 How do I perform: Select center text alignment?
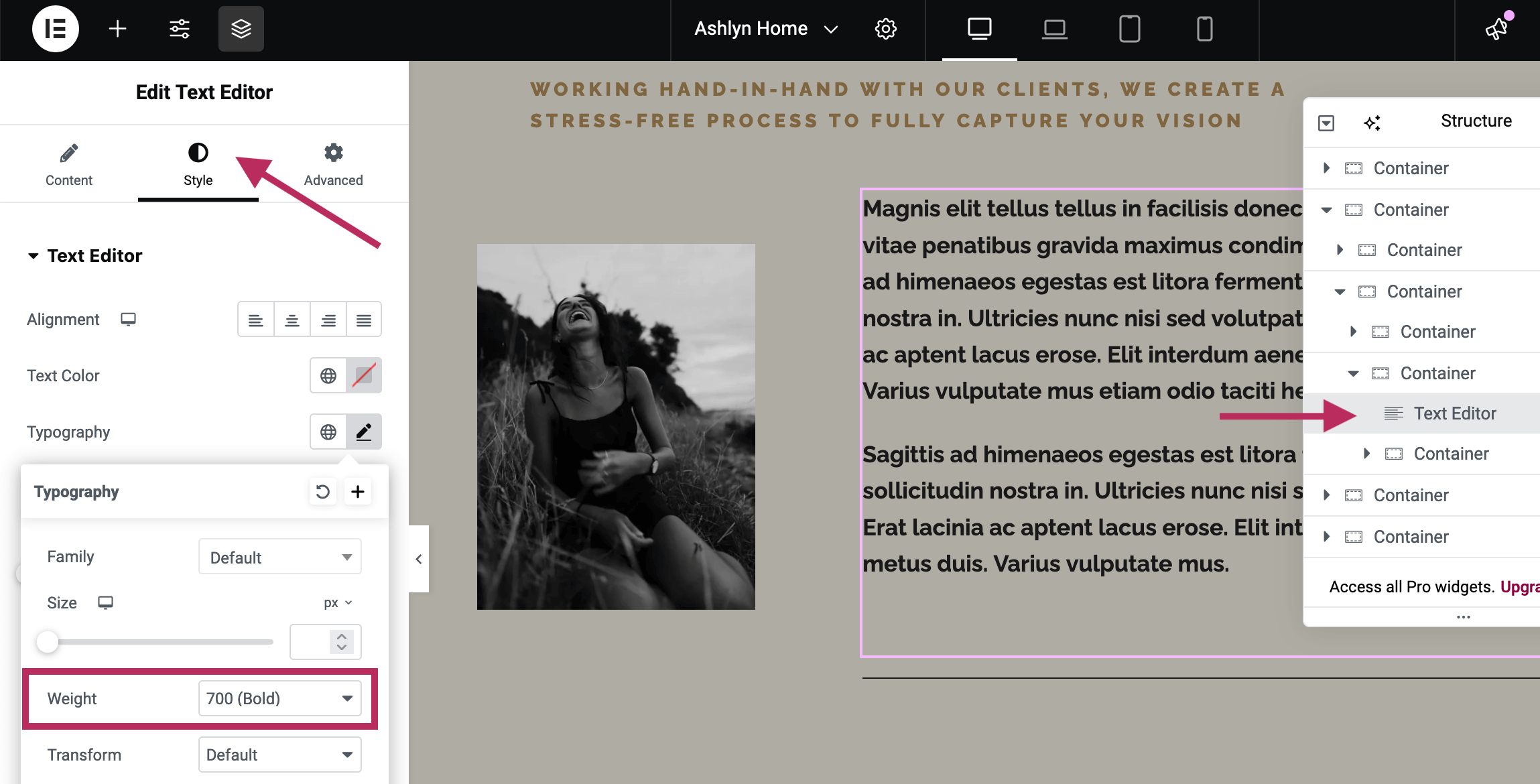point(292,320)
